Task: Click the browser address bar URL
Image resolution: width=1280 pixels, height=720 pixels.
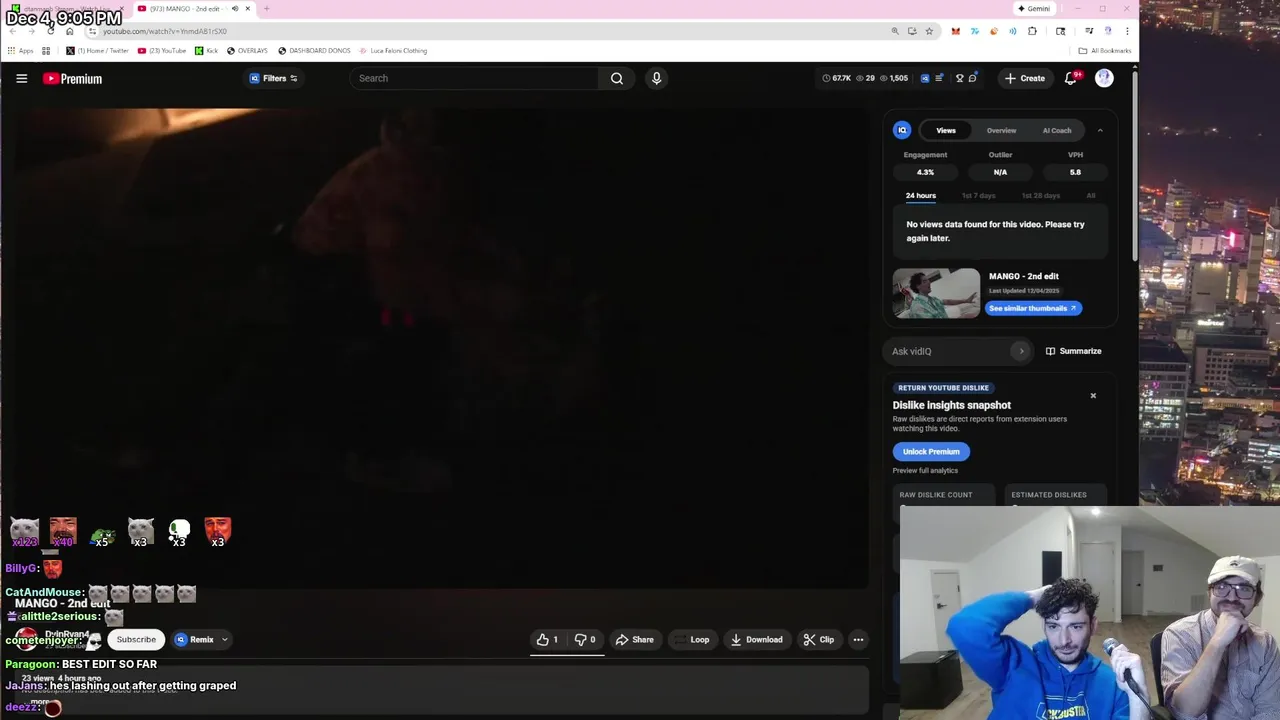Action: 165,31
